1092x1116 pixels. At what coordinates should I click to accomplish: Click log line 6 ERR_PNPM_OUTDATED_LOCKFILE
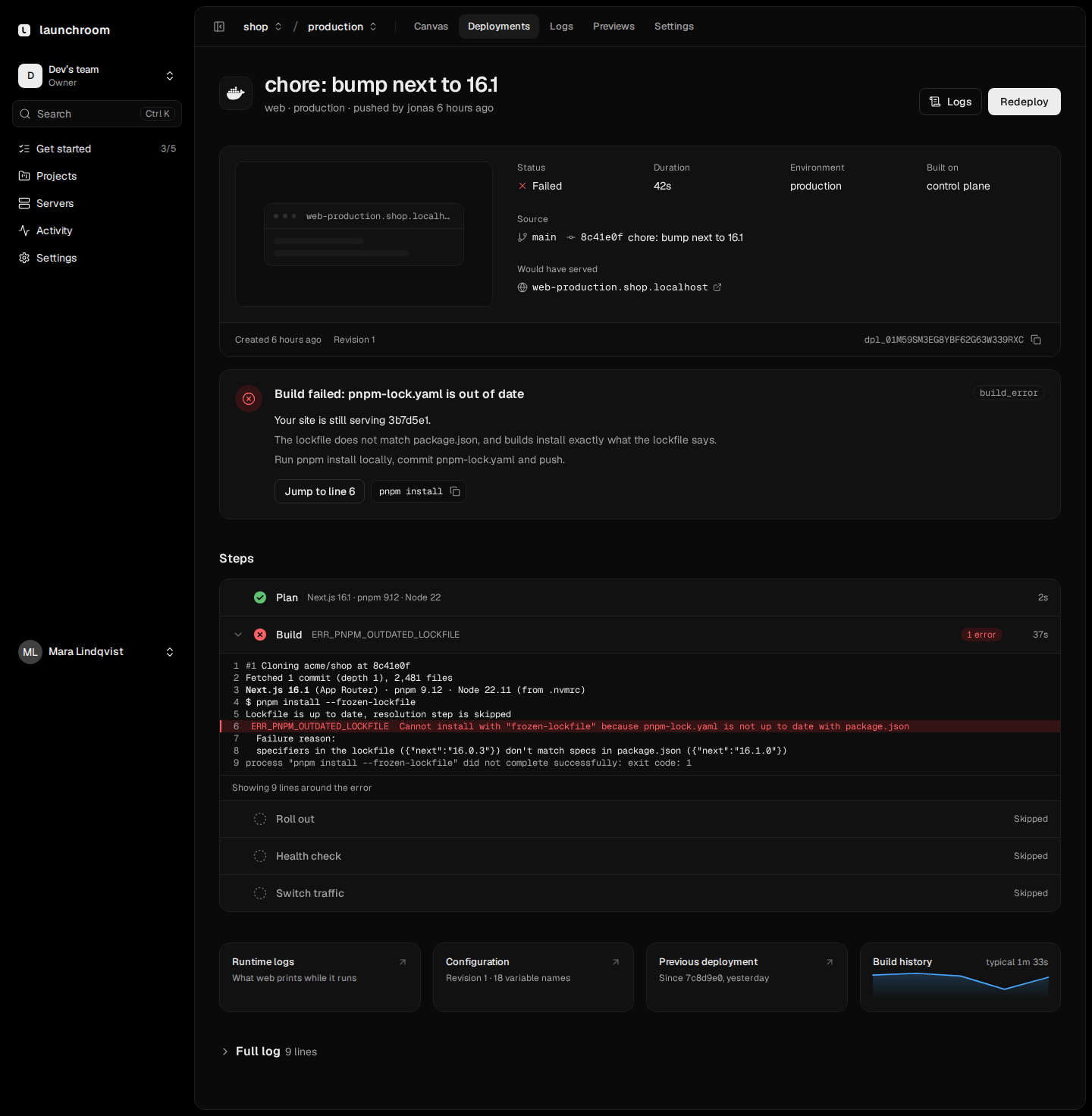pos(640,726)
